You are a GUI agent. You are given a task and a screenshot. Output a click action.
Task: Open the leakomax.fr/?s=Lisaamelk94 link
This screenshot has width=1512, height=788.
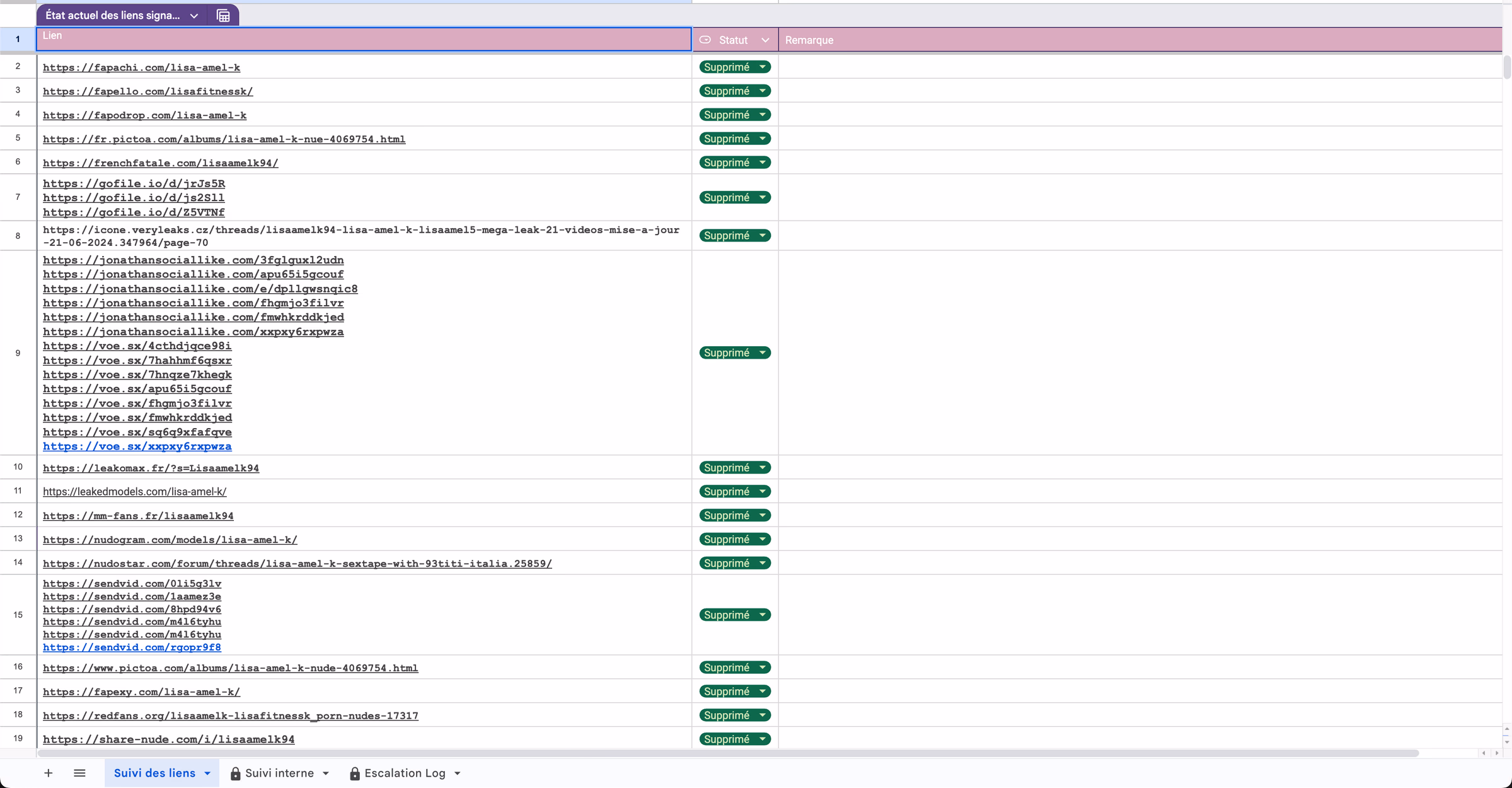point(151,468)
